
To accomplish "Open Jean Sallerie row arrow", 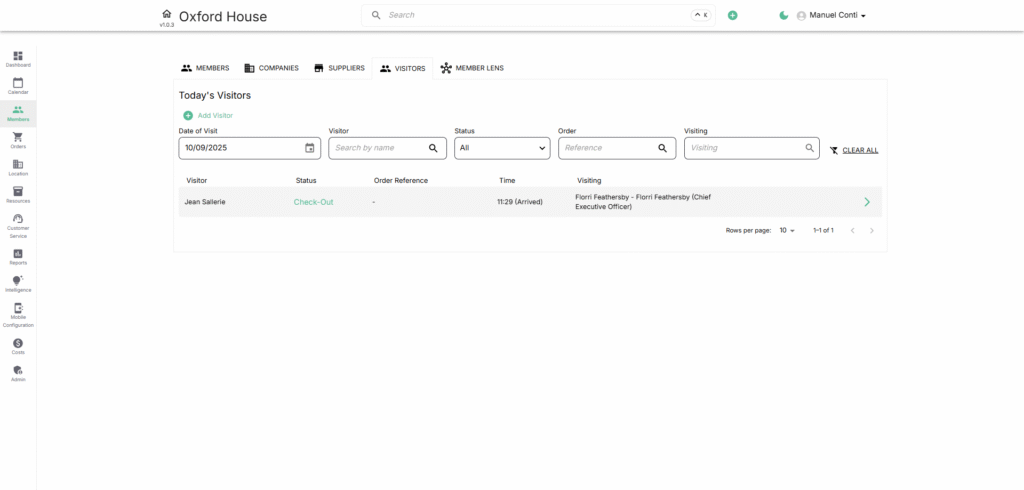I will (x=866, y=202).
